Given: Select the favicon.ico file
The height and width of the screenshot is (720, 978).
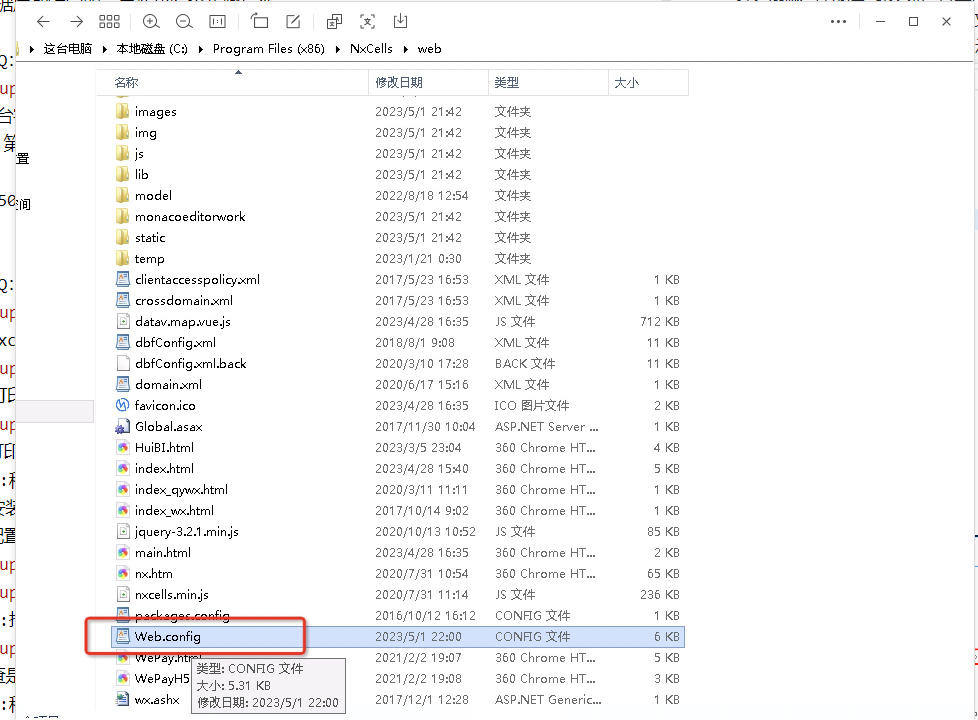Looking at the screenshot, I should click(165, 405).
